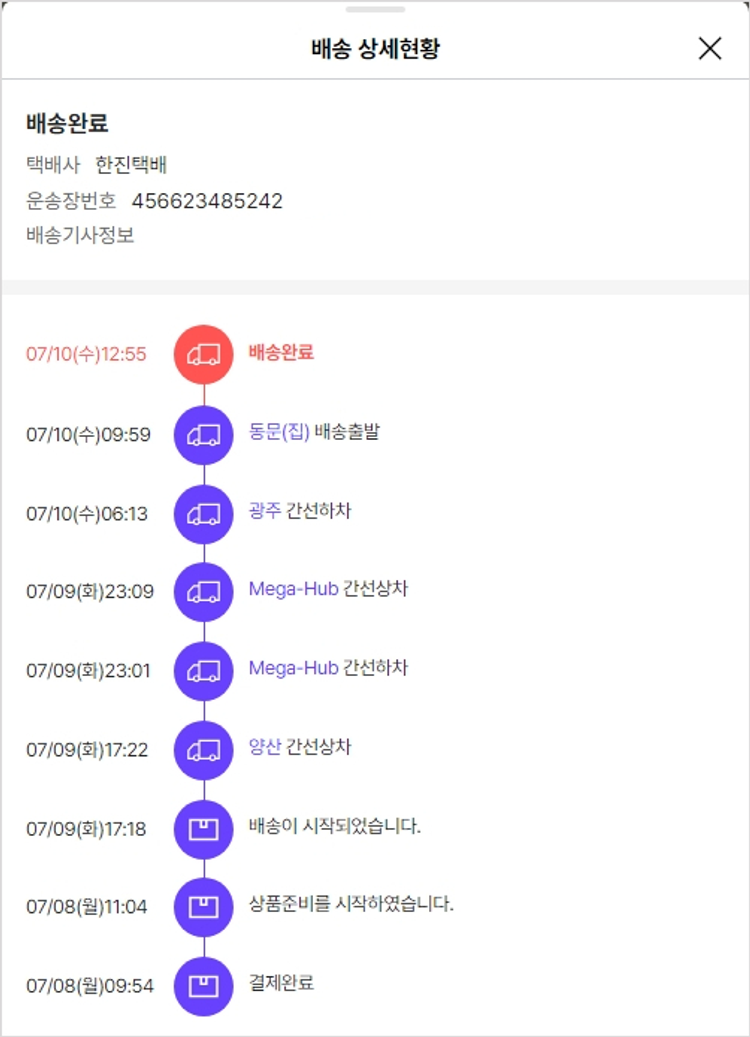Grab the drag handle at top of sheet
Screen dimensions: 750x1037
pos(375,9)
